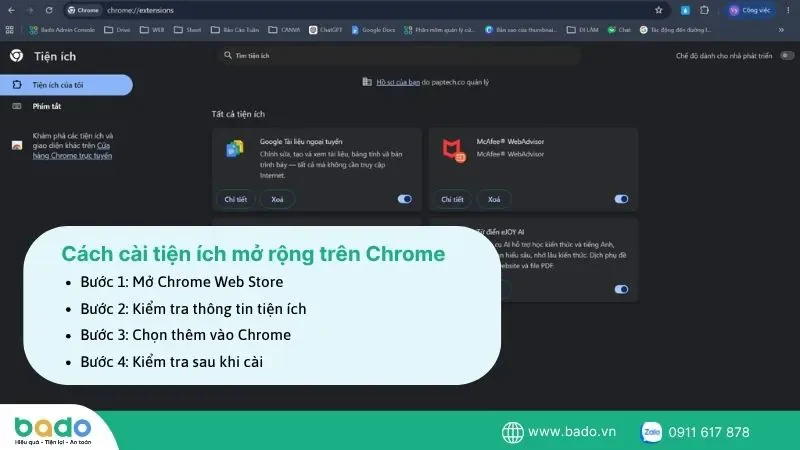This screenshot has height=450, width=800.
Task: Click Xoá for McAfee WebAdvisor
Action: click(x=494, y=199)
